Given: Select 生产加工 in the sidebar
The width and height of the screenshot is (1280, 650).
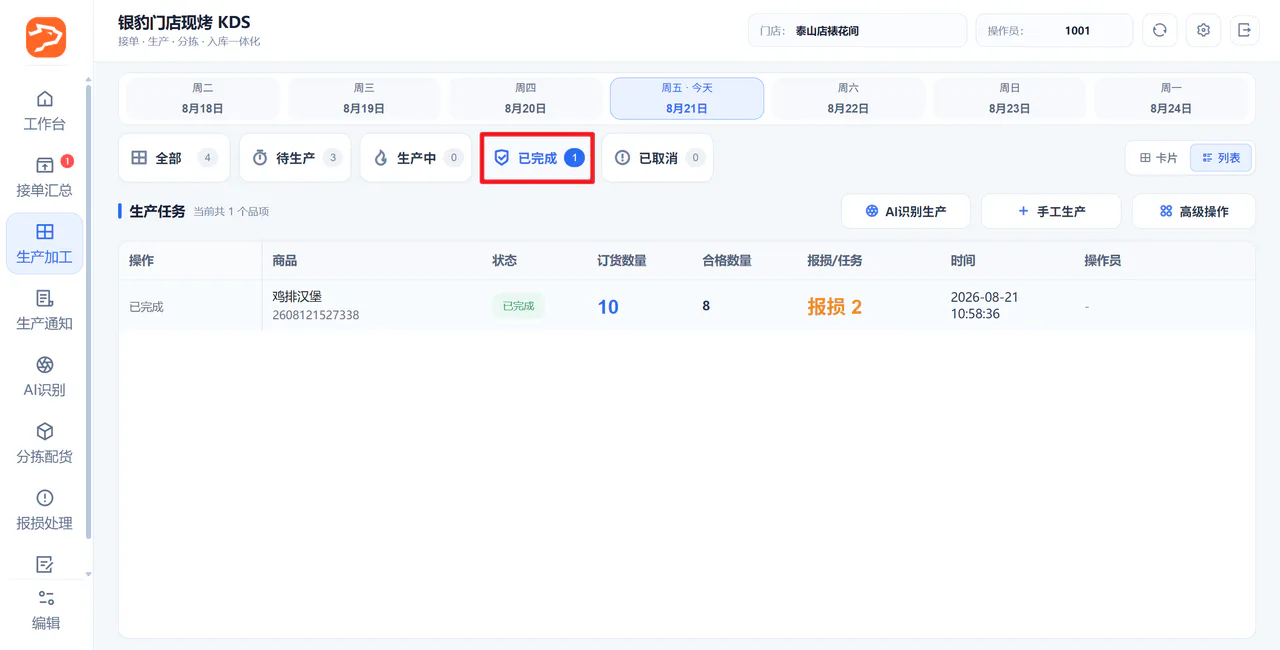Looking at the screenshot, I should 45,244.
